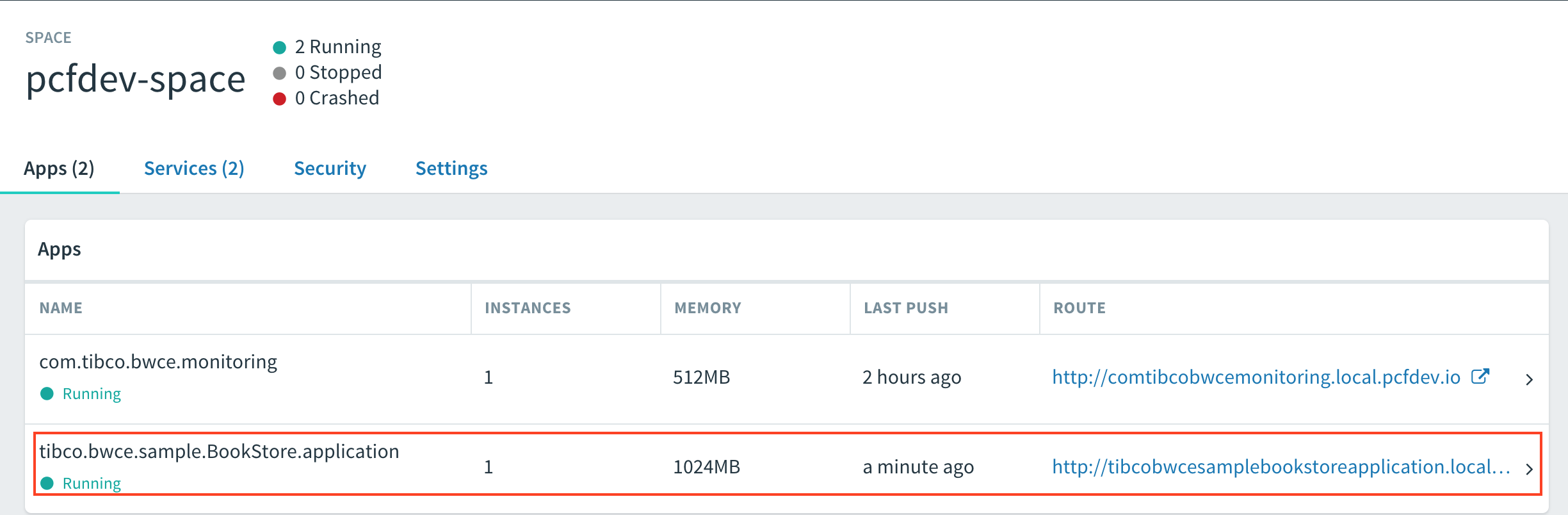Click red Crashed status dot in header
The image size is (1568, 515).
point(279,99)
